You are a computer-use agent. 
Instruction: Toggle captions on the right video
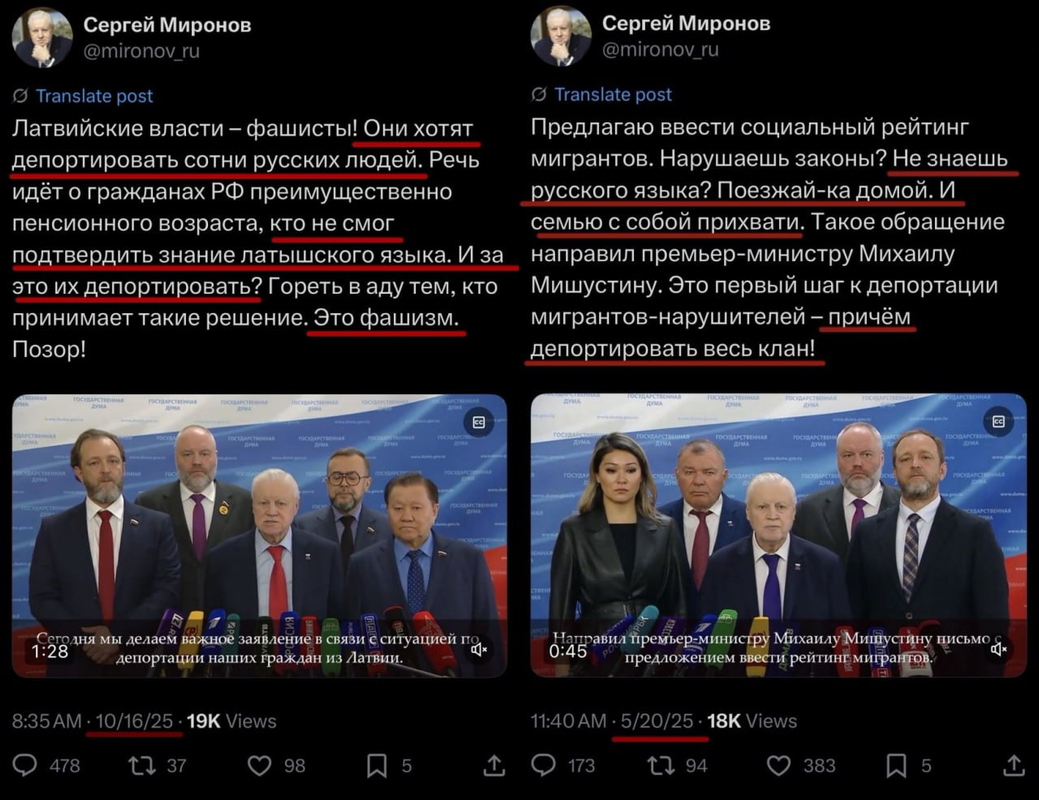(998, 422)
